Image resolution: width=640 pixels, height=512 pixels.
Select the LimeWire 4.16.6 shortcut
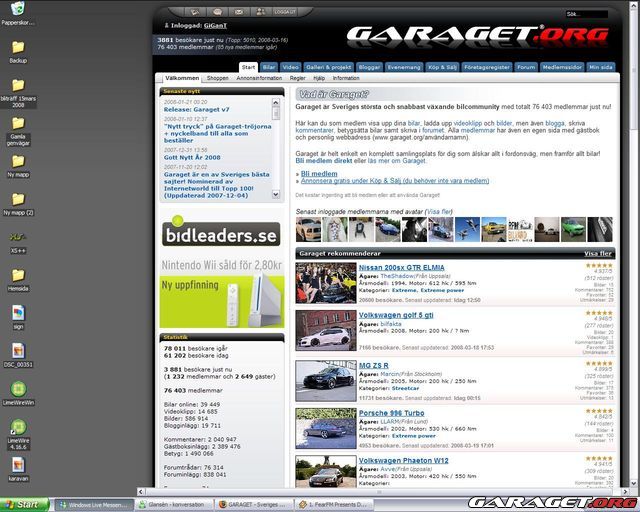(x=18, y=434)
